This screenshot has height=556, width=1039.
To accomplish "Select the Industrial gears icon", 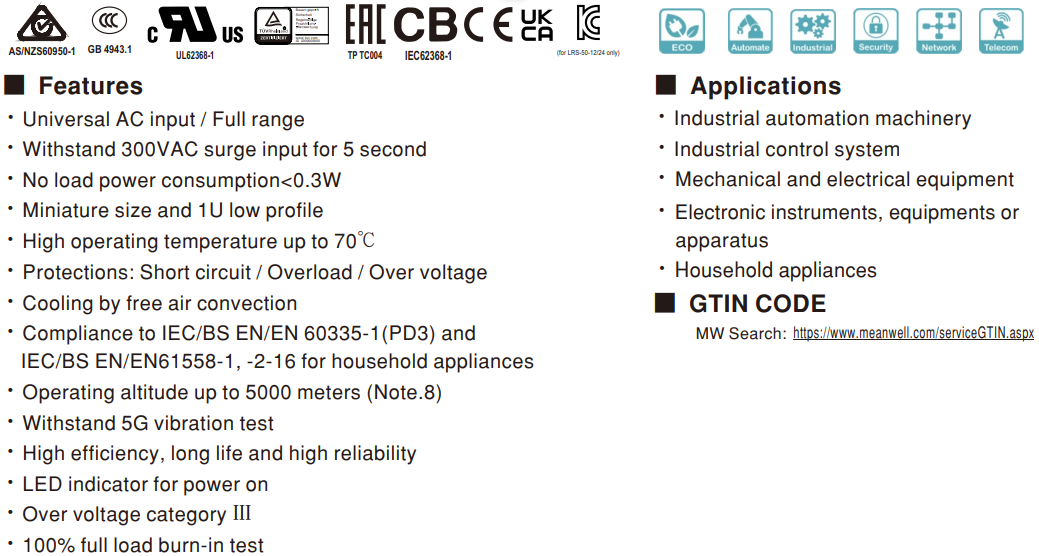I will (x=812, y=31).
